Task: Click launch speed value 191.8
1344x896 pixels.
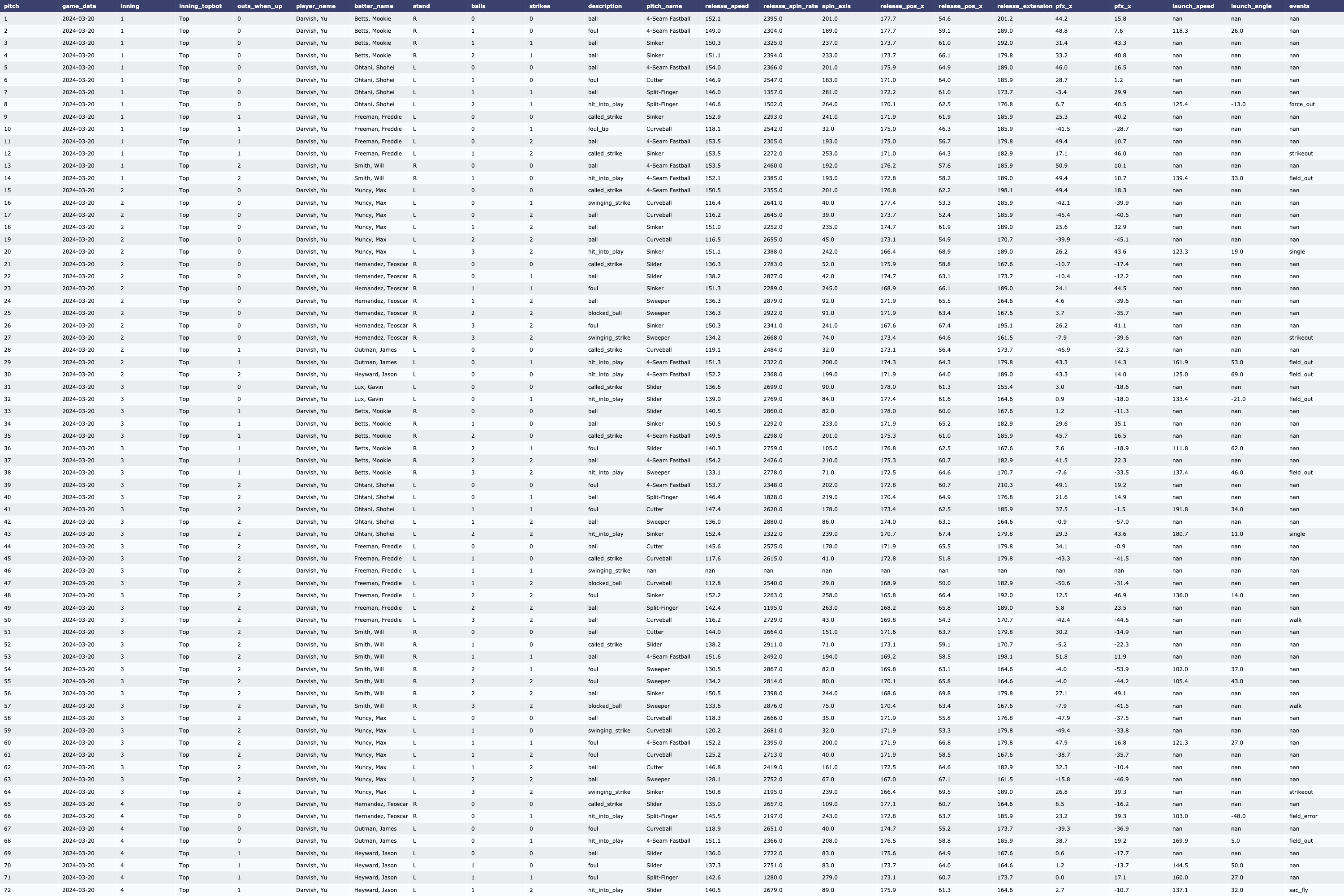Action: coord(1180,510)
